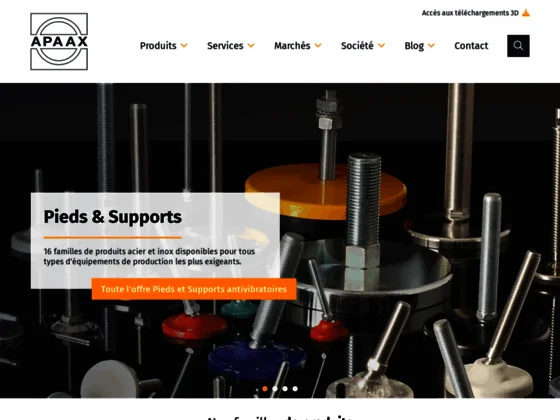Expand the Marchés chevron

pos(318,46)
